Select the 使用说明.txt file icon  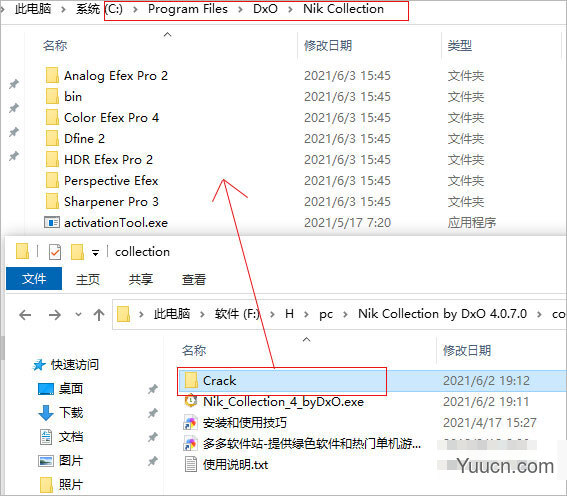click(191, 465)
